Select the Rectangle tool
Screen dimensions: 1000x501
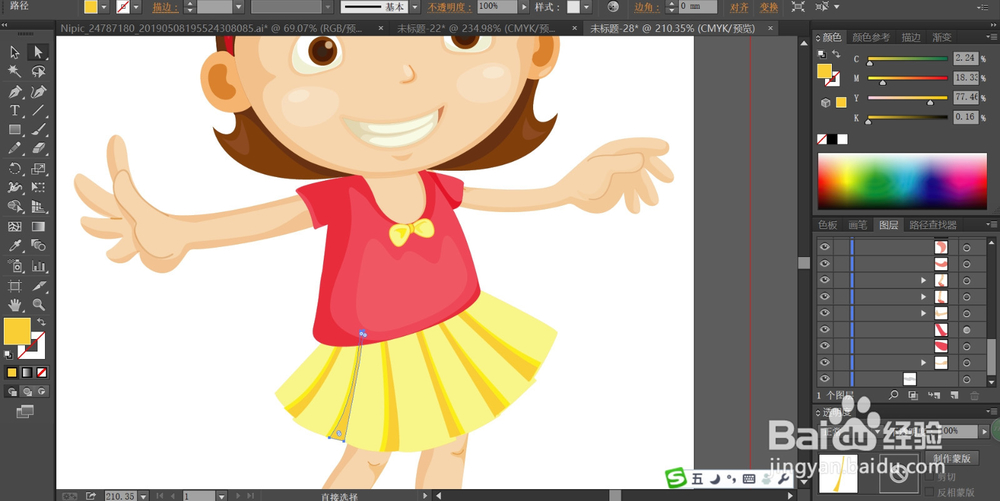[x=15, y=130]
